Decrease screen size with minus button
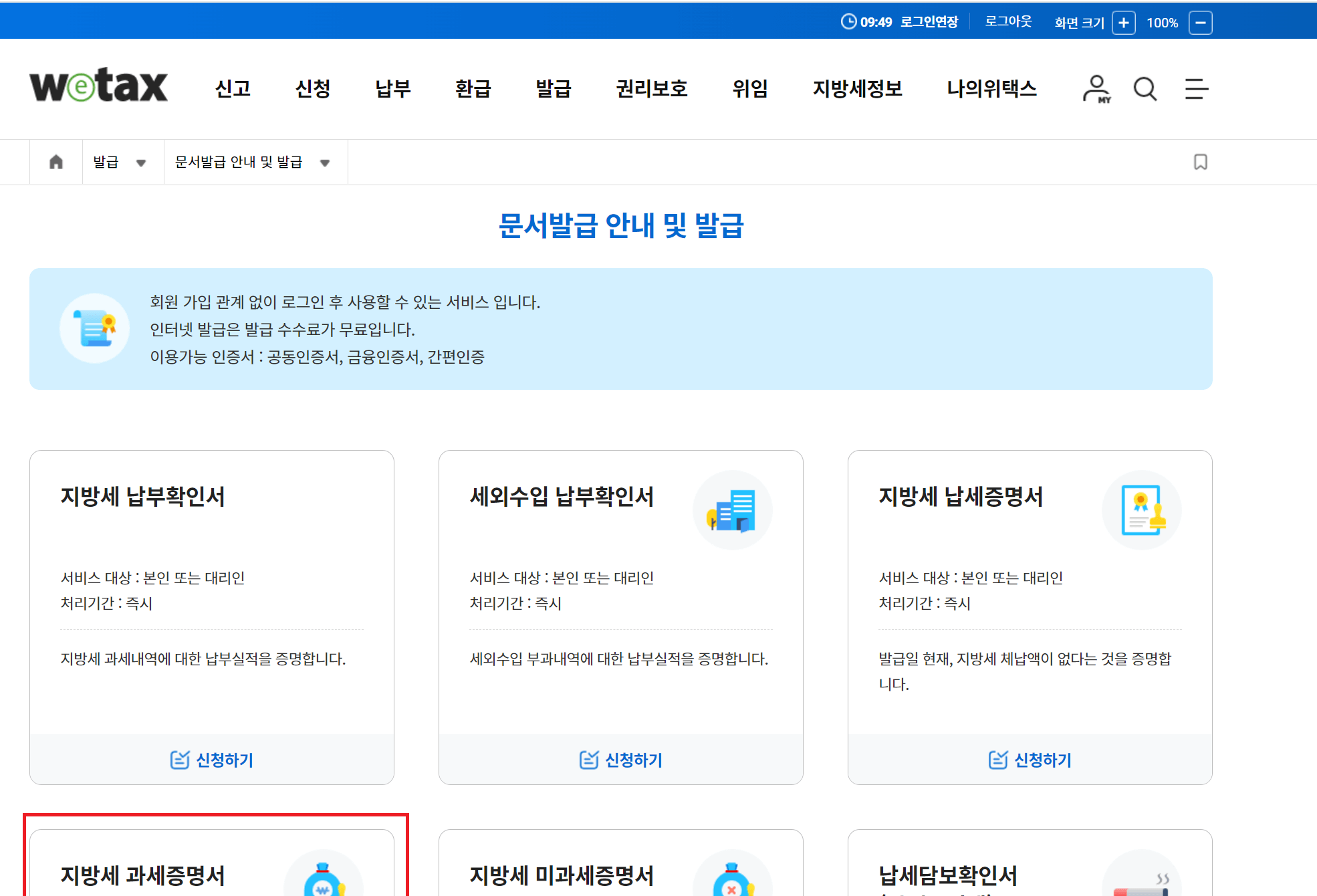1317x896 pixels. [x=1201, y=23]
